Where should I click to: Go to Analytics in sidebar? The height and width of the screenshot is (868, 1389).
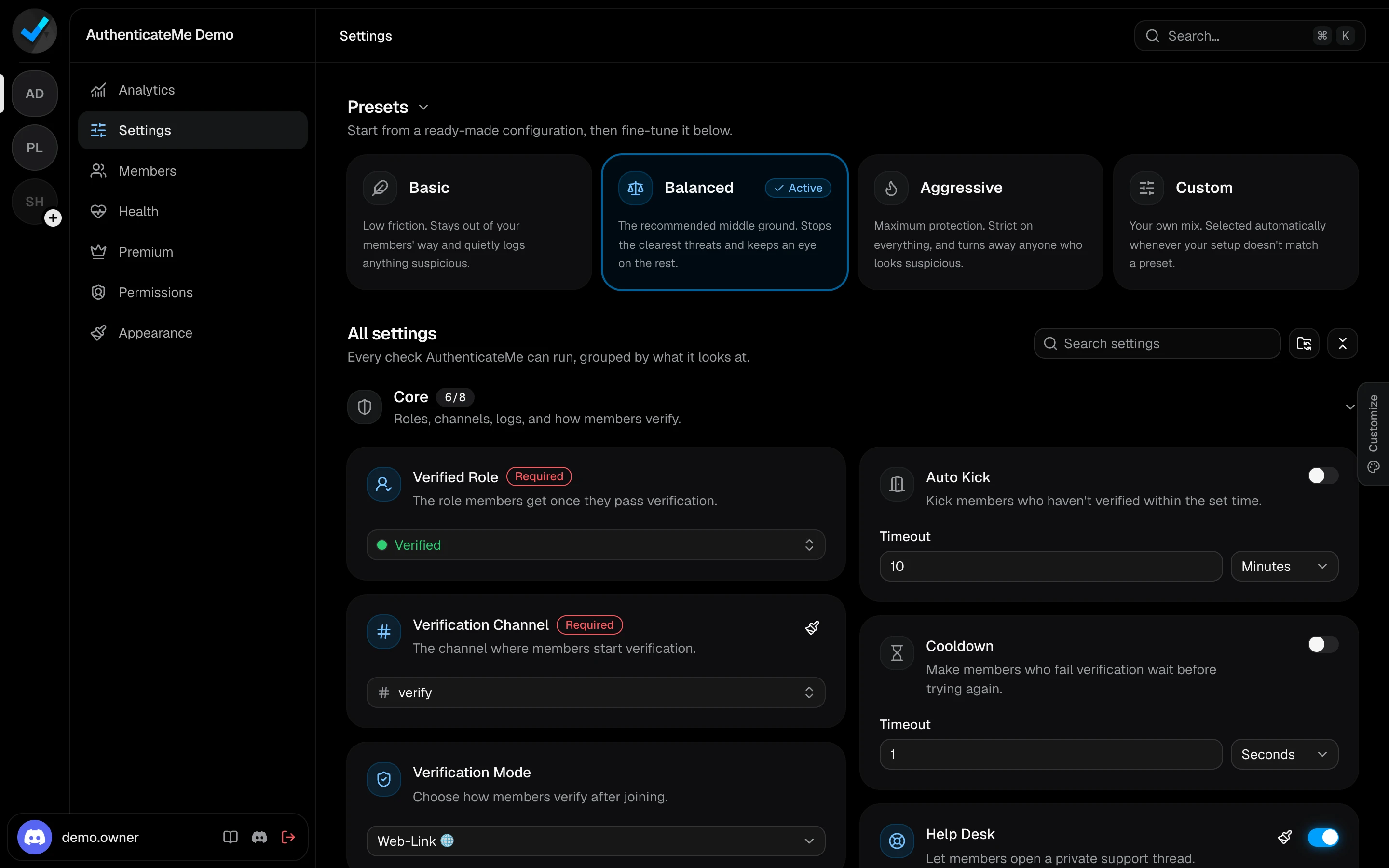point(192,90)
